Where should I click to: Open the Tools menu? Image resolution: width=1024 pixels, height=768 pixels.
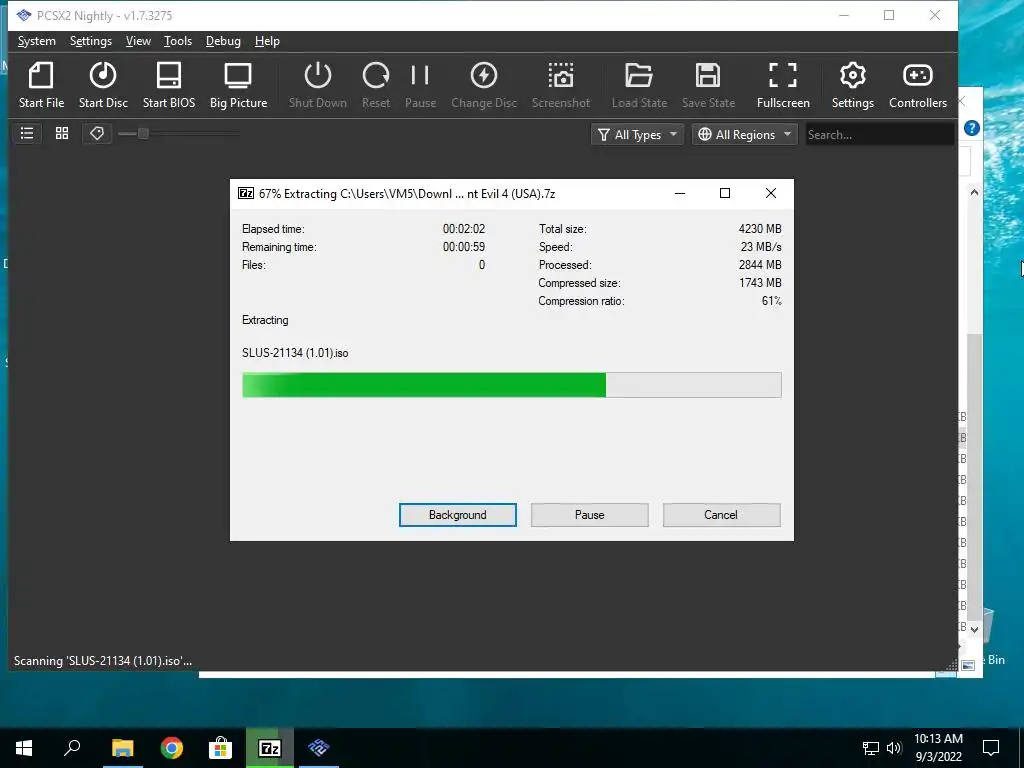click(178, 41)
